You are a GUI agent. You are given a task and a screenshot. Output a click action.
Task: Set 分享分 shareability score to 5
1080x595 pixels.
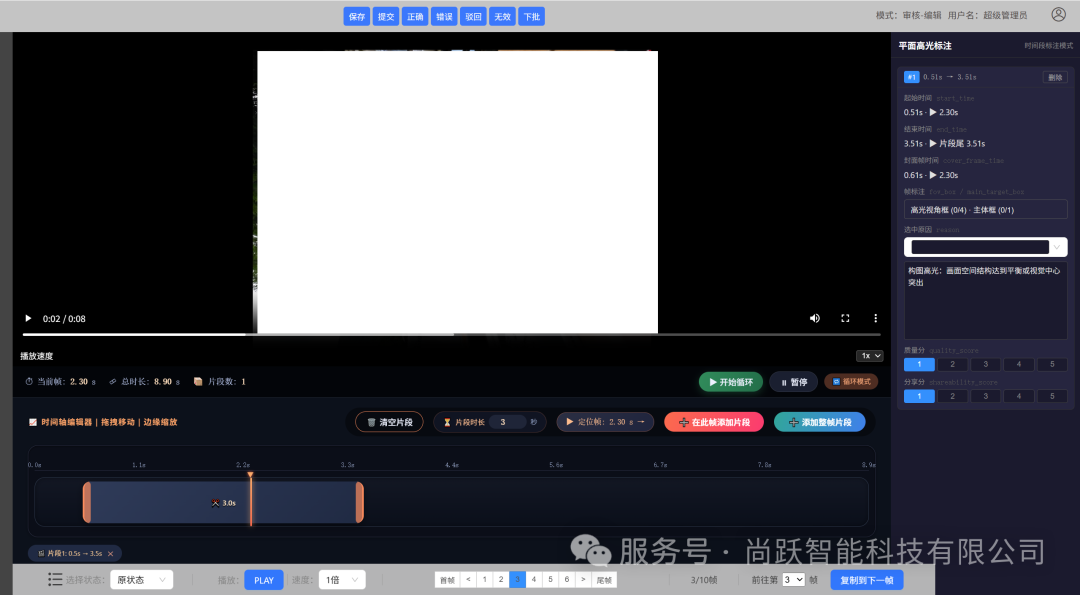pos(1052,396)
